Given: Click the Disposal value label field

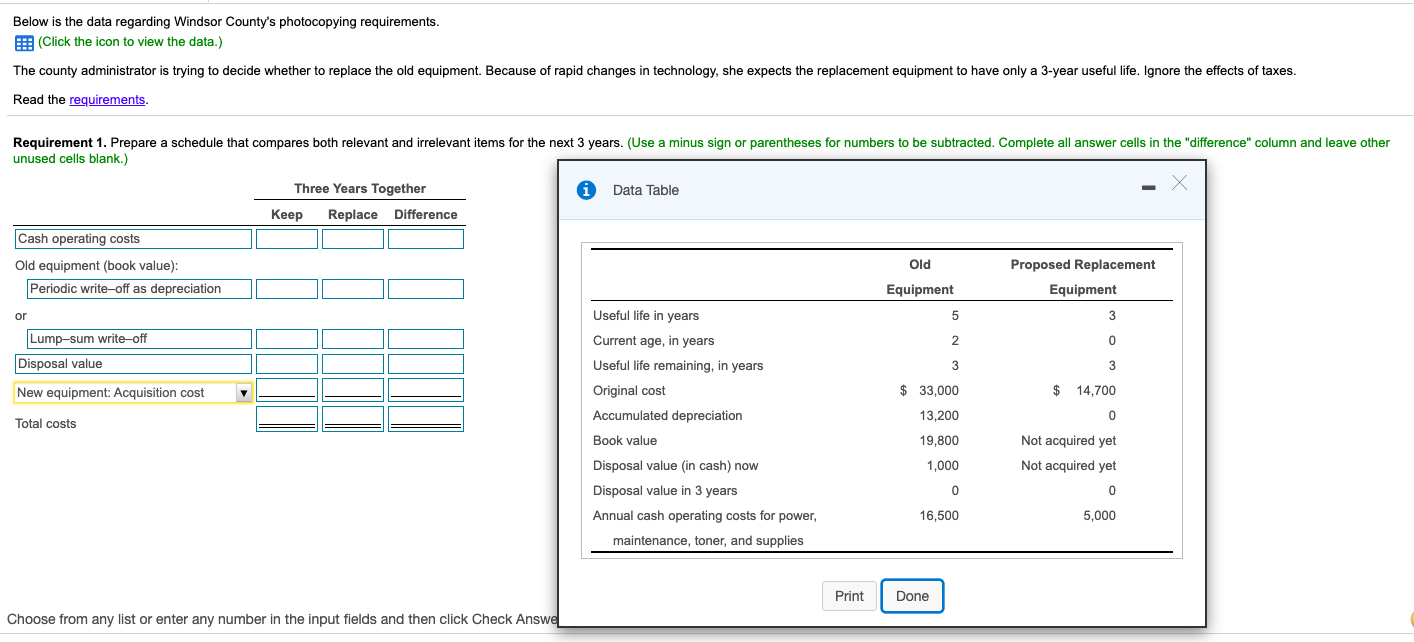Looking at the screenshot, I should (133, 364).
